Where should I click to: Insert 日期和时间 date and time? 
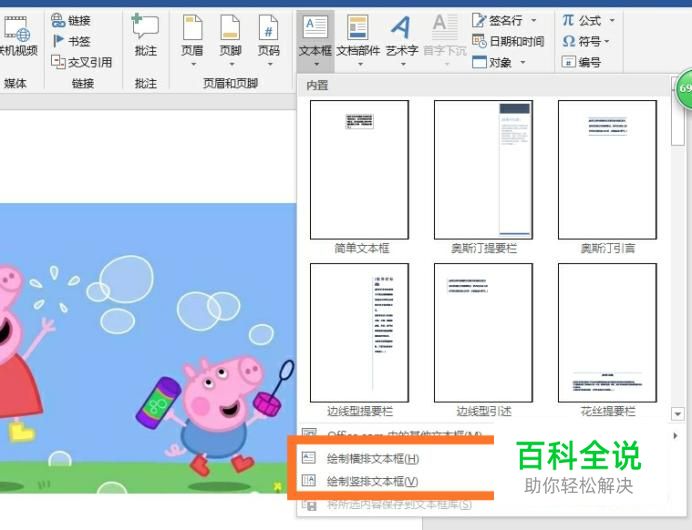(508, 41)
